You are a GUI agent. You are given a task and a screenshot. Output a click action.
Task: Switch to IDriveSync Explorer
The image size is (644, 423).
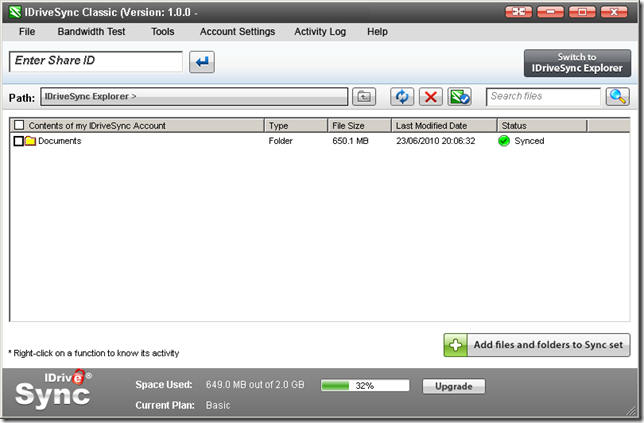(577, 63)
